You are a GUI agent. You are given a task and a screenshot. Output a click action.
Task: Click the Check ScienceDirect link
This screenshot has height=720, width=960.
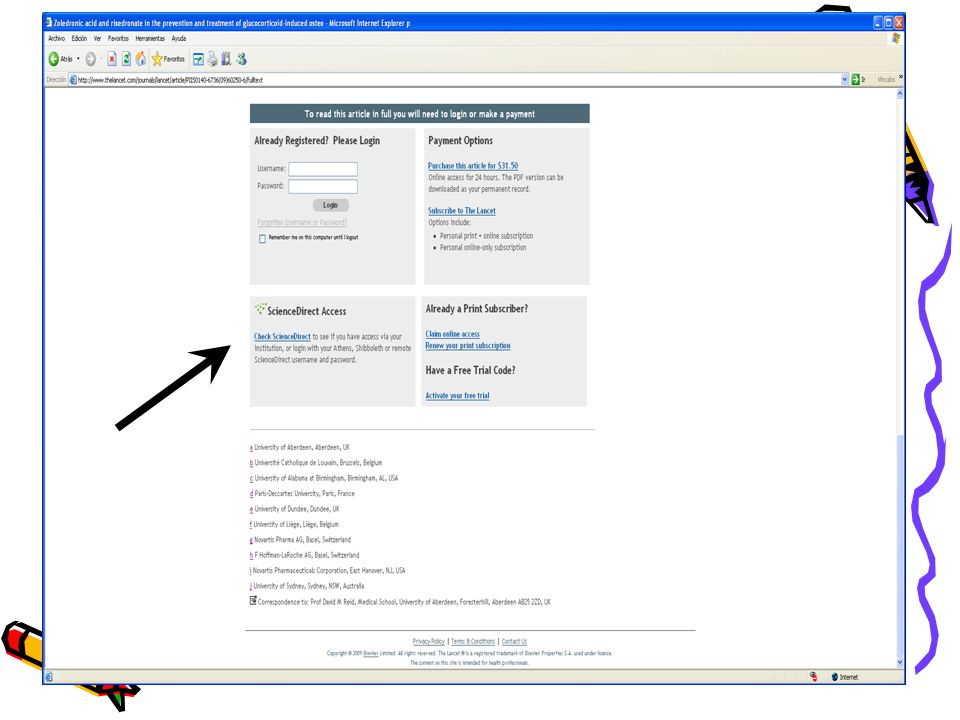pyautogui.click(x=282, y=336)
